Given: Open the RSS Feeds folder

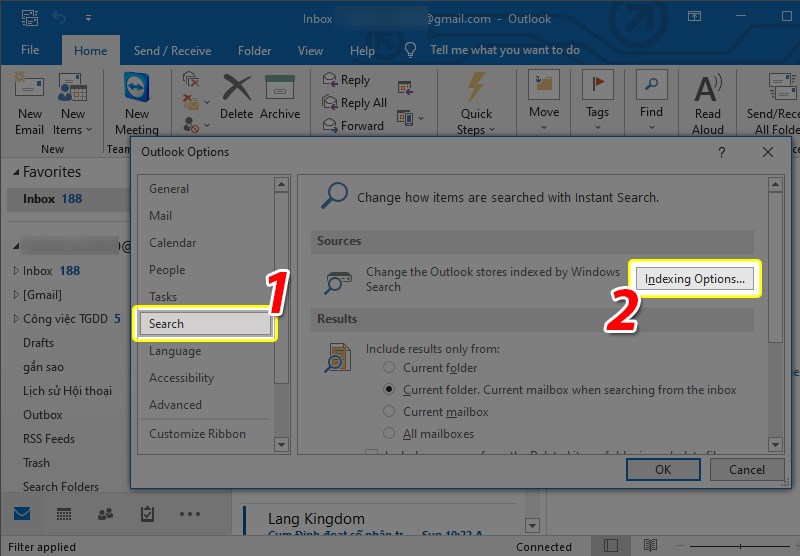Looking at the screenshot, I should [x=49, y=439].
